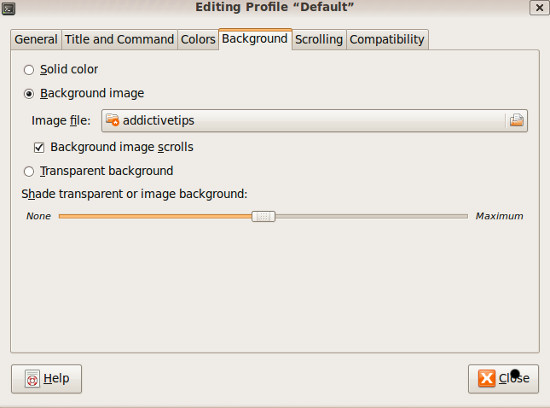Select the Background image radio option
Viewport: 550px width, 408px height.
29,94
